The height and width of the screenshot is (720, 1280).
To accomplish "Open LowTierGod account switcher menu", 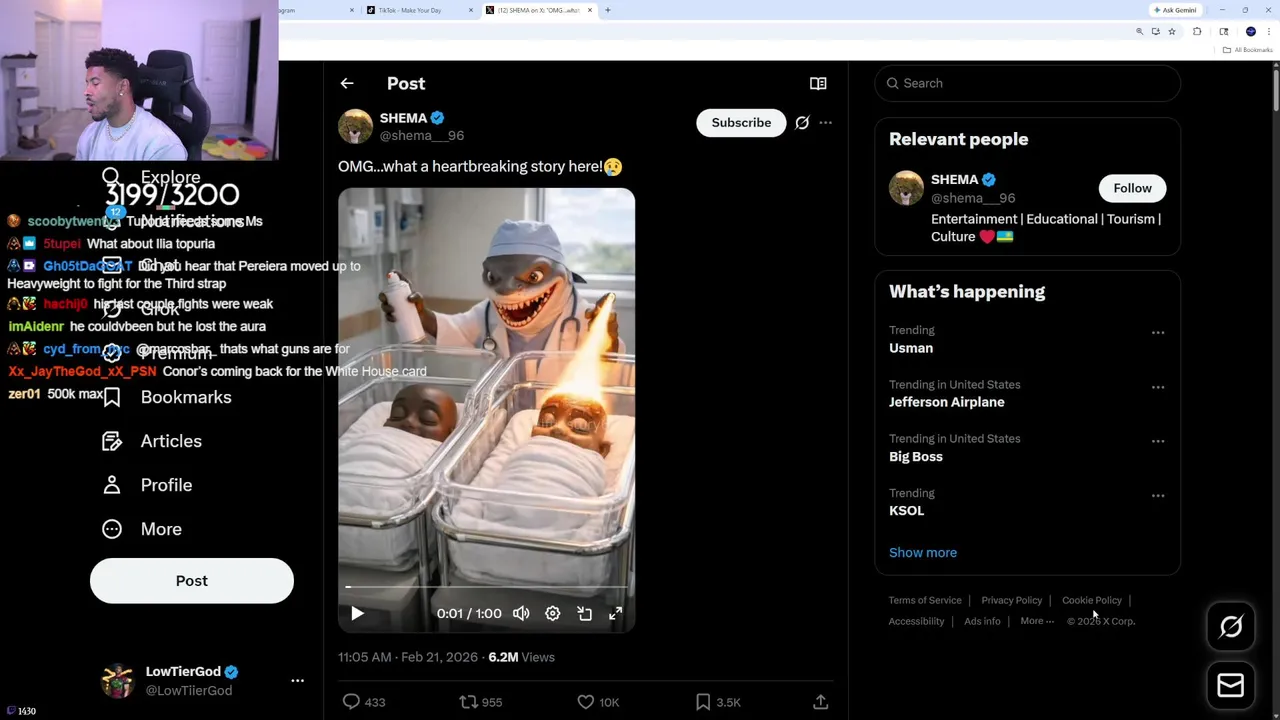I will coord(297,681).
